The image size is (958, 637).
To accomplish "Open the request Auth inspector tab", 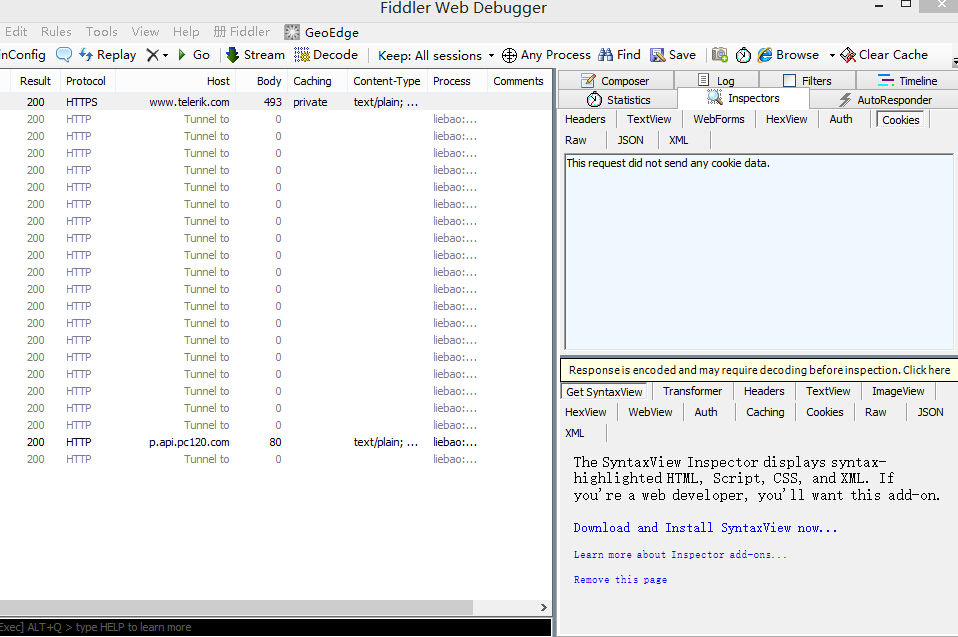I will [841, 119].
